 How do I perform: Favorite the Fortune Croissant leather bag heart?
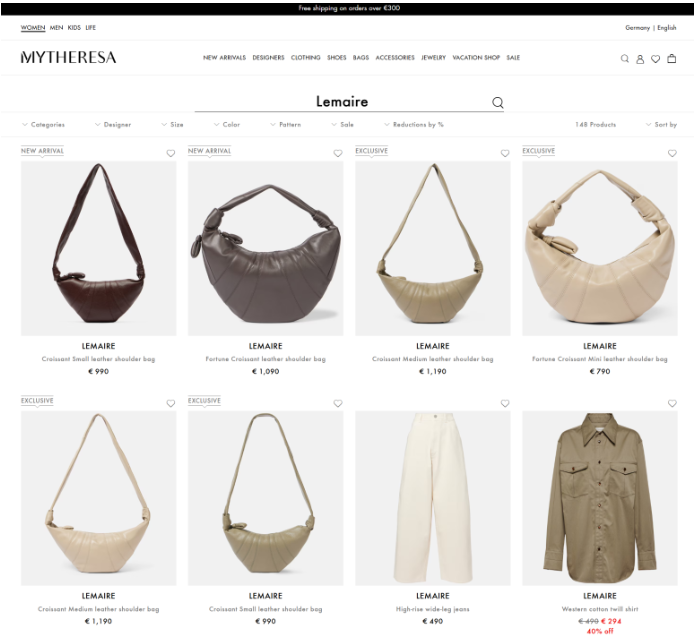click(338, 153)
